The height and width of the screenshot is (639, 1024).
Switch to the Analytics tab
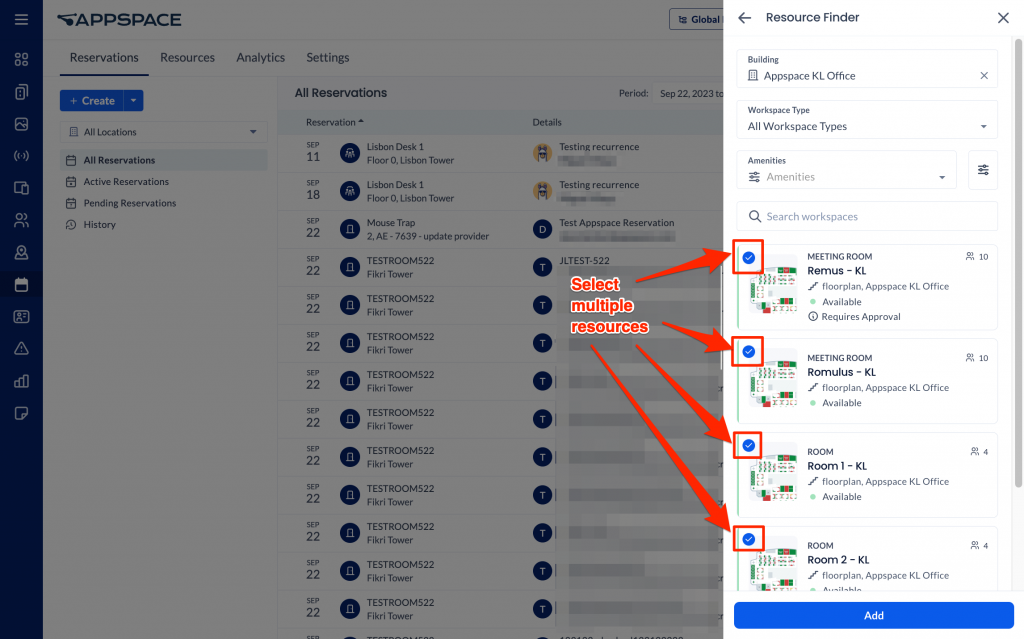261,57
